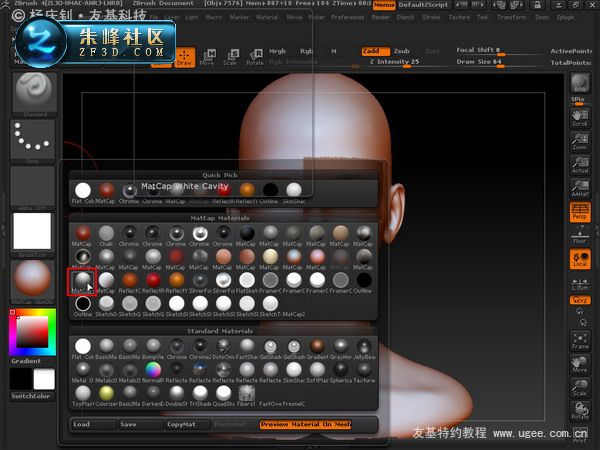This screenshot has height=450, width=600.
Task: Toggle the Xyz rotation mode
Action: coord(580,300)
